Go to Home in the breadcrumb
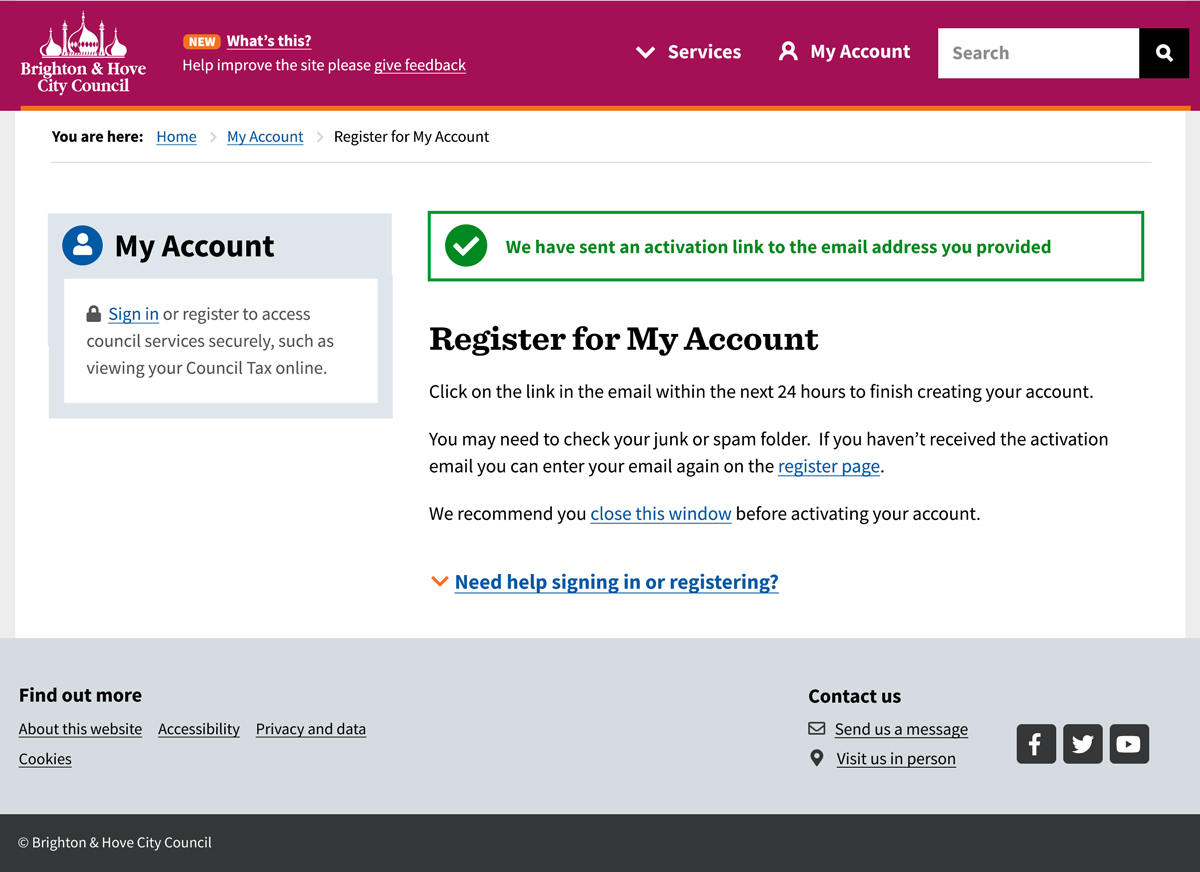The height and width of the screenshot is (872, 1200). pyautogui.click(x=176, y=137)
